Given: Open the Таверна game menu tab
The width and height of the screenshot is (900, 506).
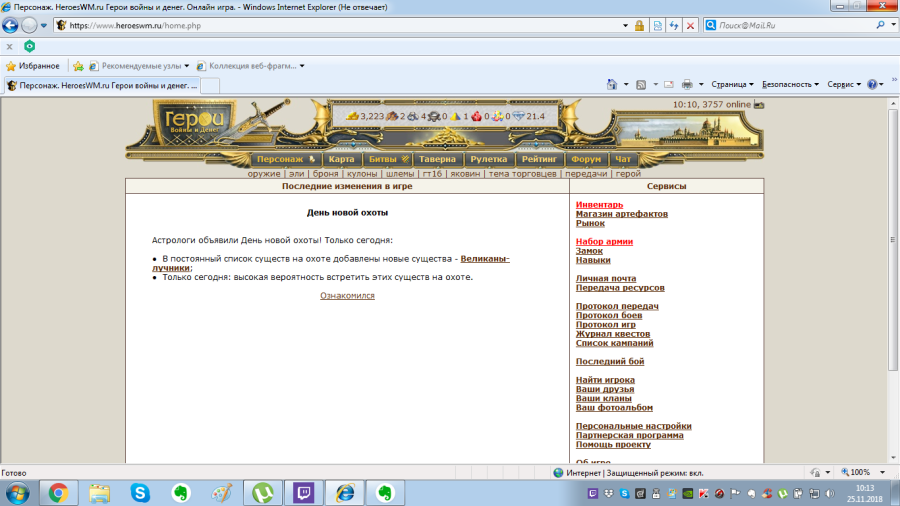Looking at the screenshot, I should (438, 159).
